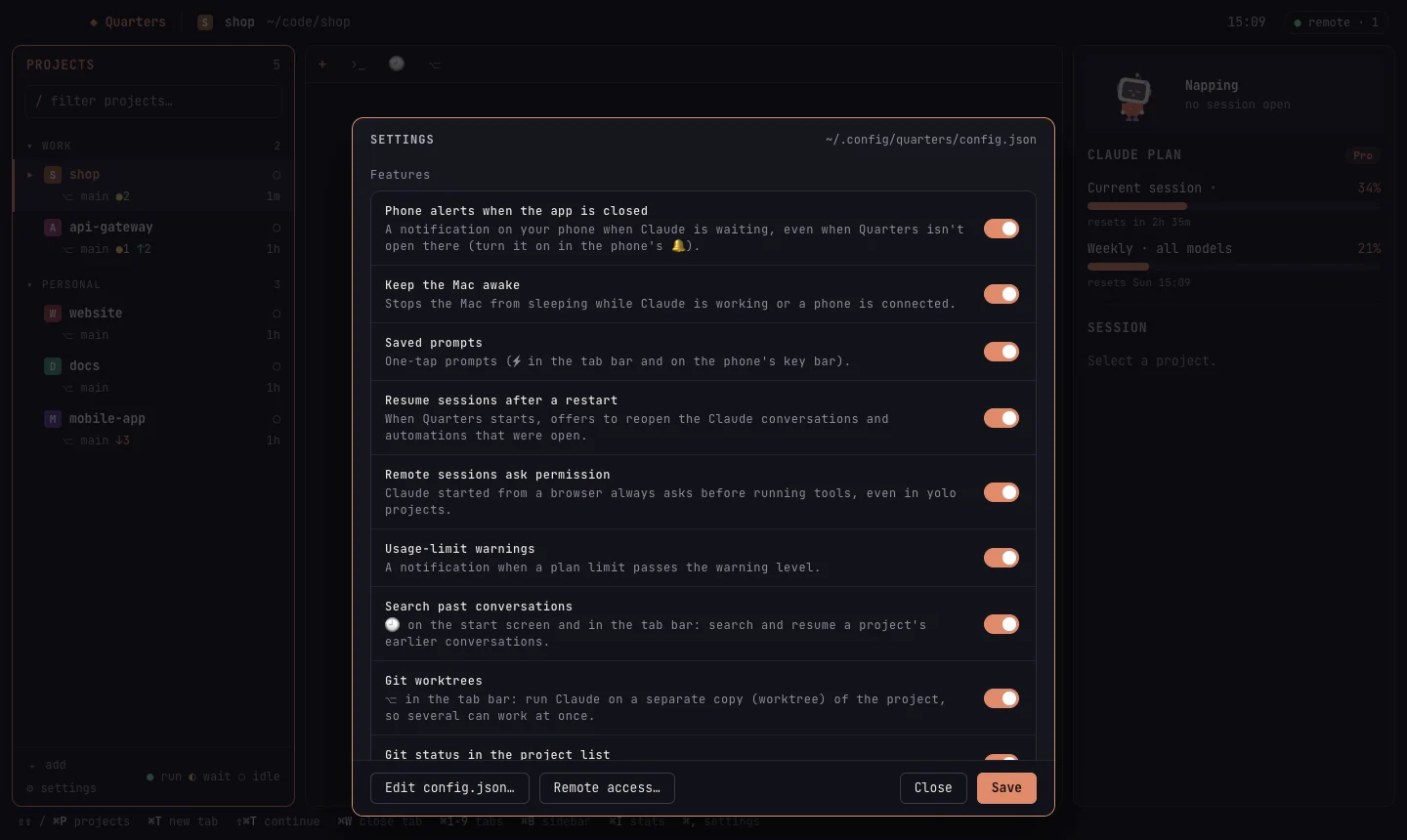Expand the shop project arrow
The image size is (1407, 840).
click(29, 175)
